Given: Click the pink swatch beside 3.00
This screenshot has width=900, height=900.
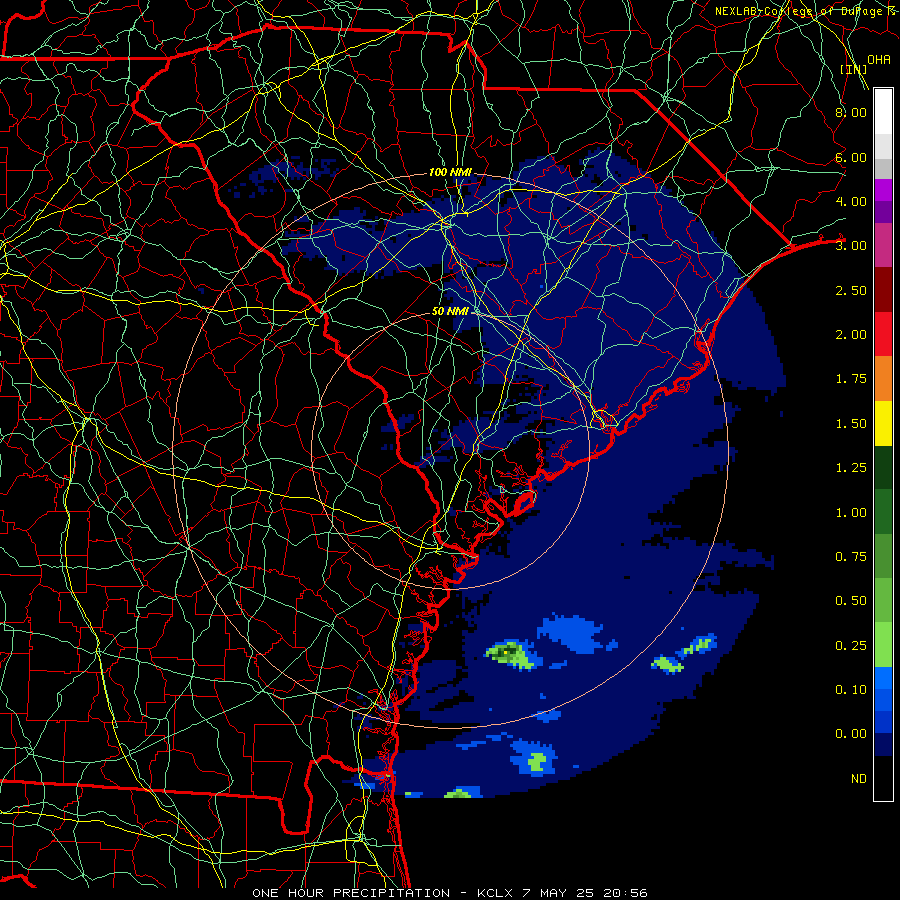Looking at the screenshot, I should [883, 245].
